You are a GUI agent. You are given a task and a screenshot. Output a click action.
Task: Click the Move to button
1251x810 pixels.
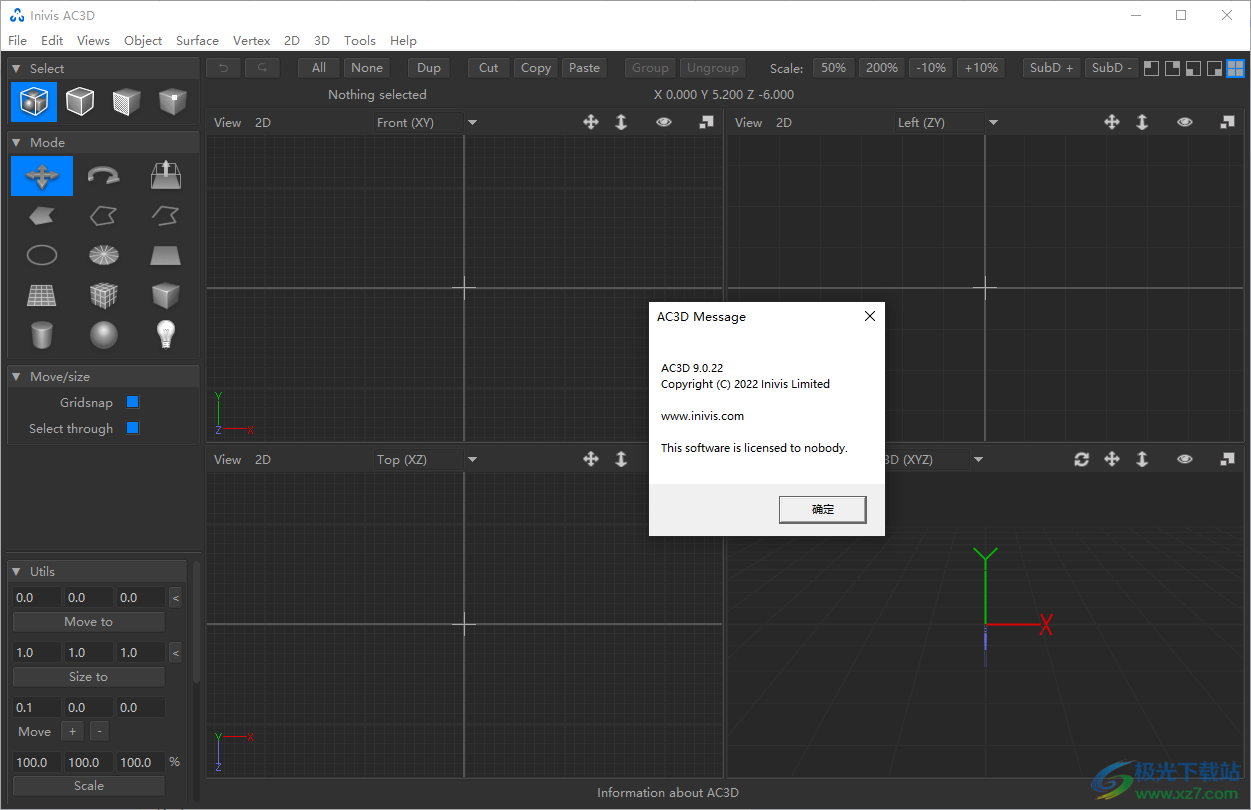tap(88, 622)
